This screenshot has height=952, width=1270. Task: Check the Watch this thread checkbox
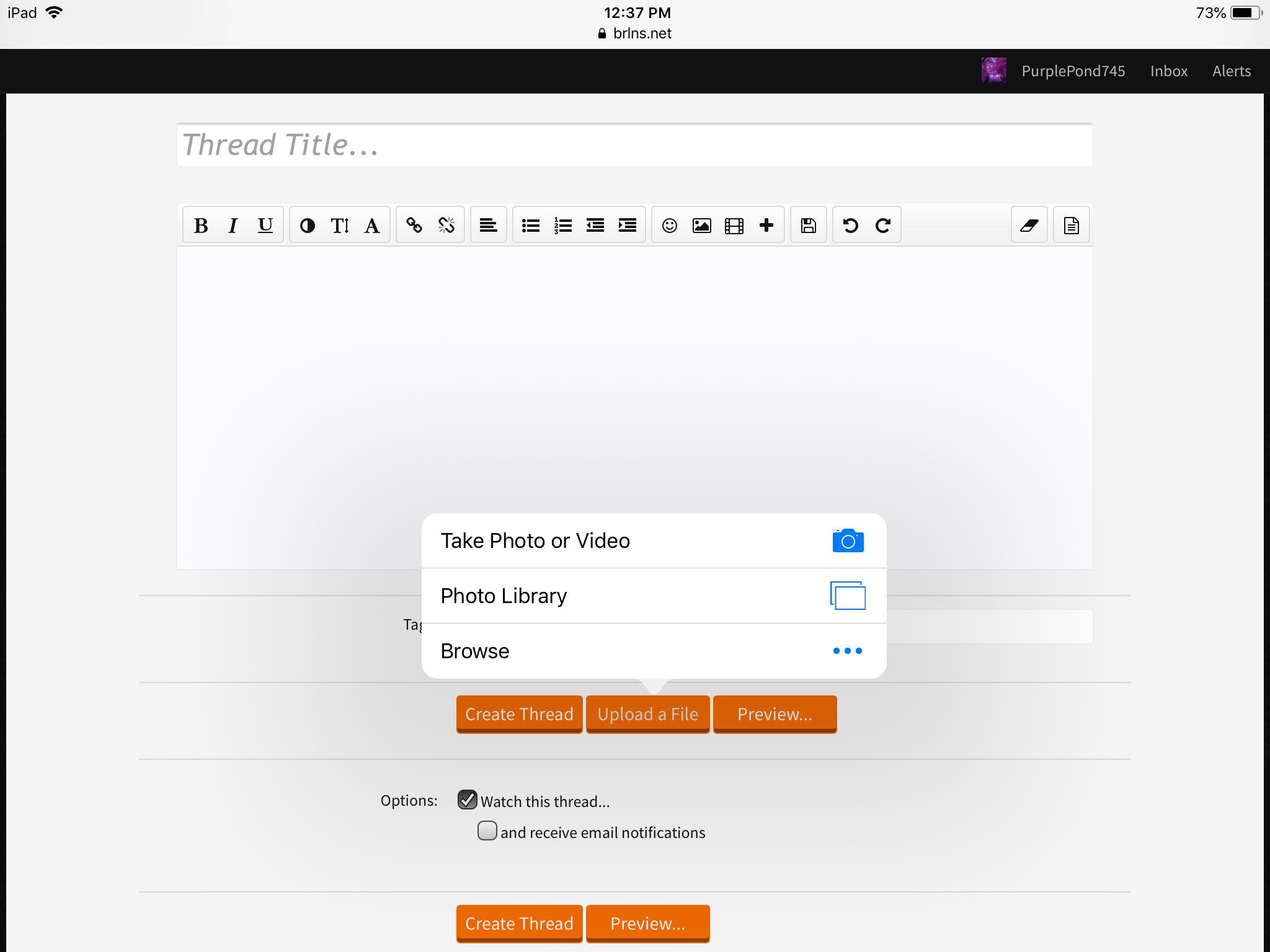coord(468,800)
